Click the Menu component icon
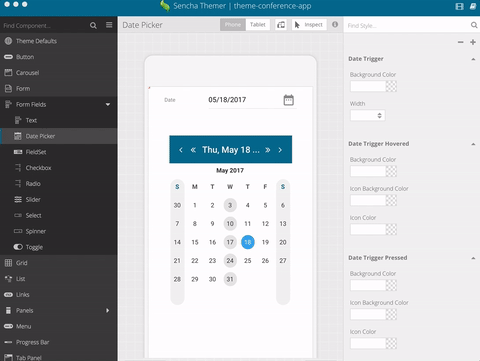This screenshot has height=361, width=480. pyautogui.click(x=8, y=326)
